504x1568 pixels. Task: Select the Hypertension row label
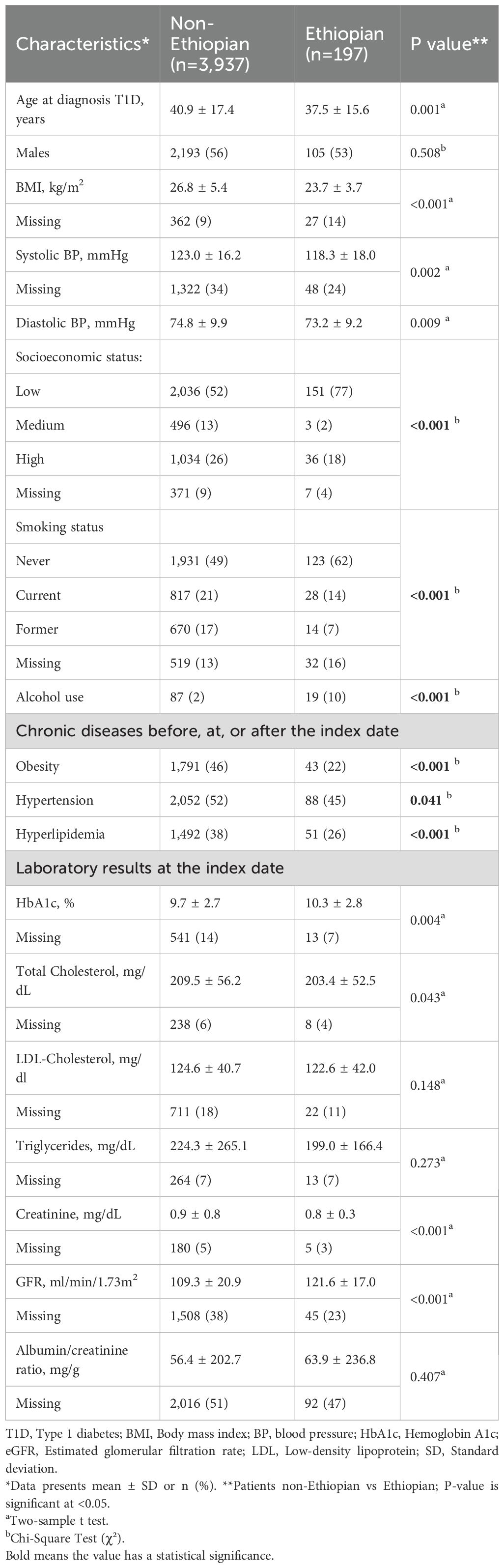click(x=55, y=800)
